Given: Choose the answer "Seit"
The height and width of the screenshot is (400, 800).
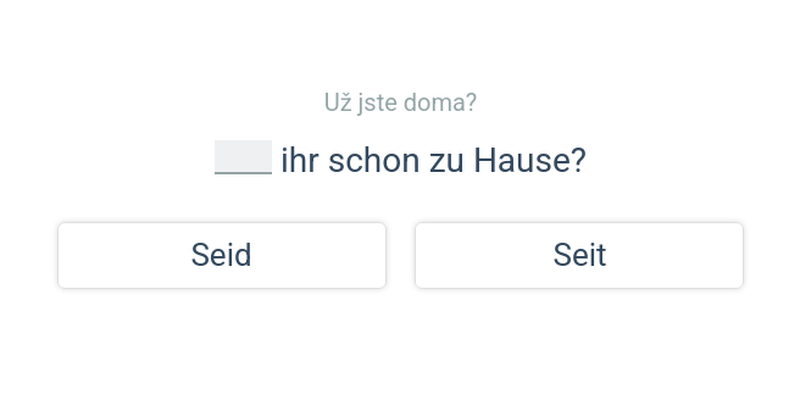Looking at the screenshot, I should (x=579, y=255).
